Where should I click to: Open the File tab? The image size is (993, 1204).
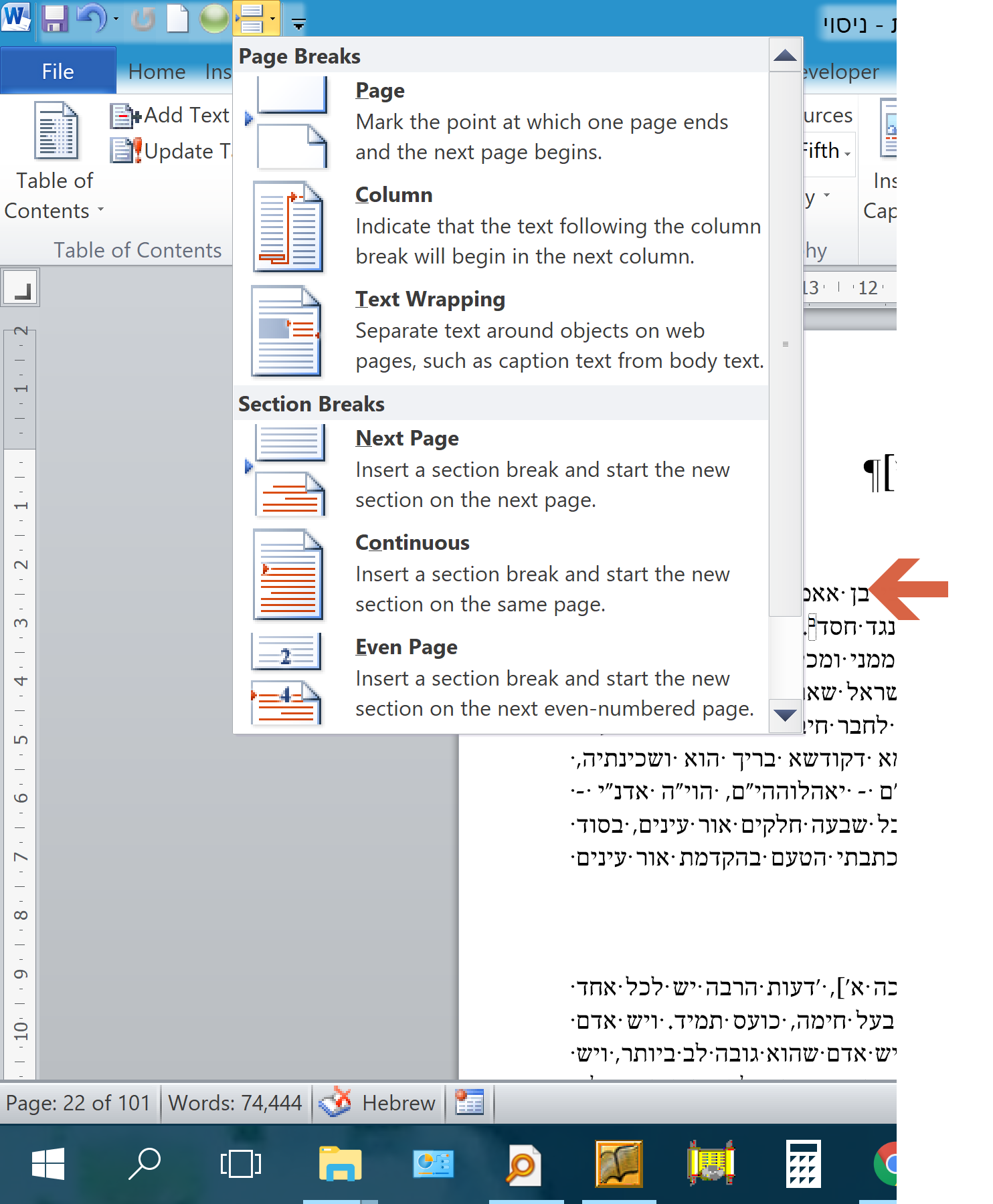coord(58,71)
